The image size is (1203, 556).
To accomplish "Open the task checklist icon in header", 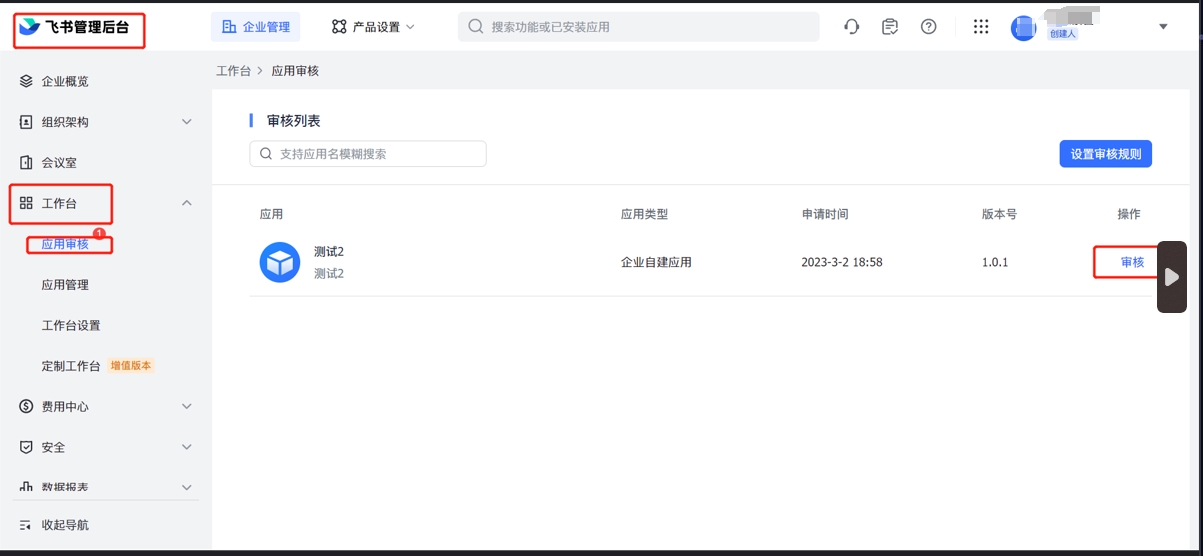I will click(890, 27).
